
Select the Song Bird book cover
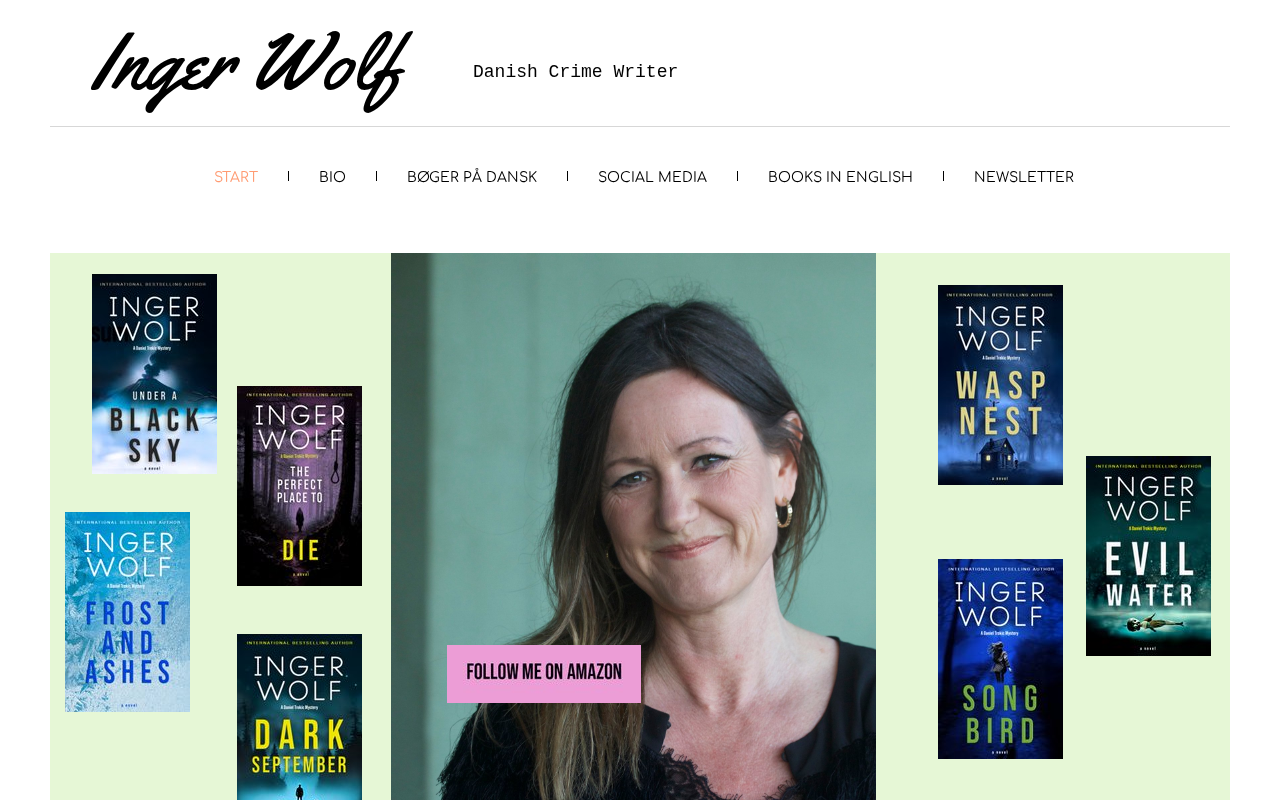[1000, 659]
